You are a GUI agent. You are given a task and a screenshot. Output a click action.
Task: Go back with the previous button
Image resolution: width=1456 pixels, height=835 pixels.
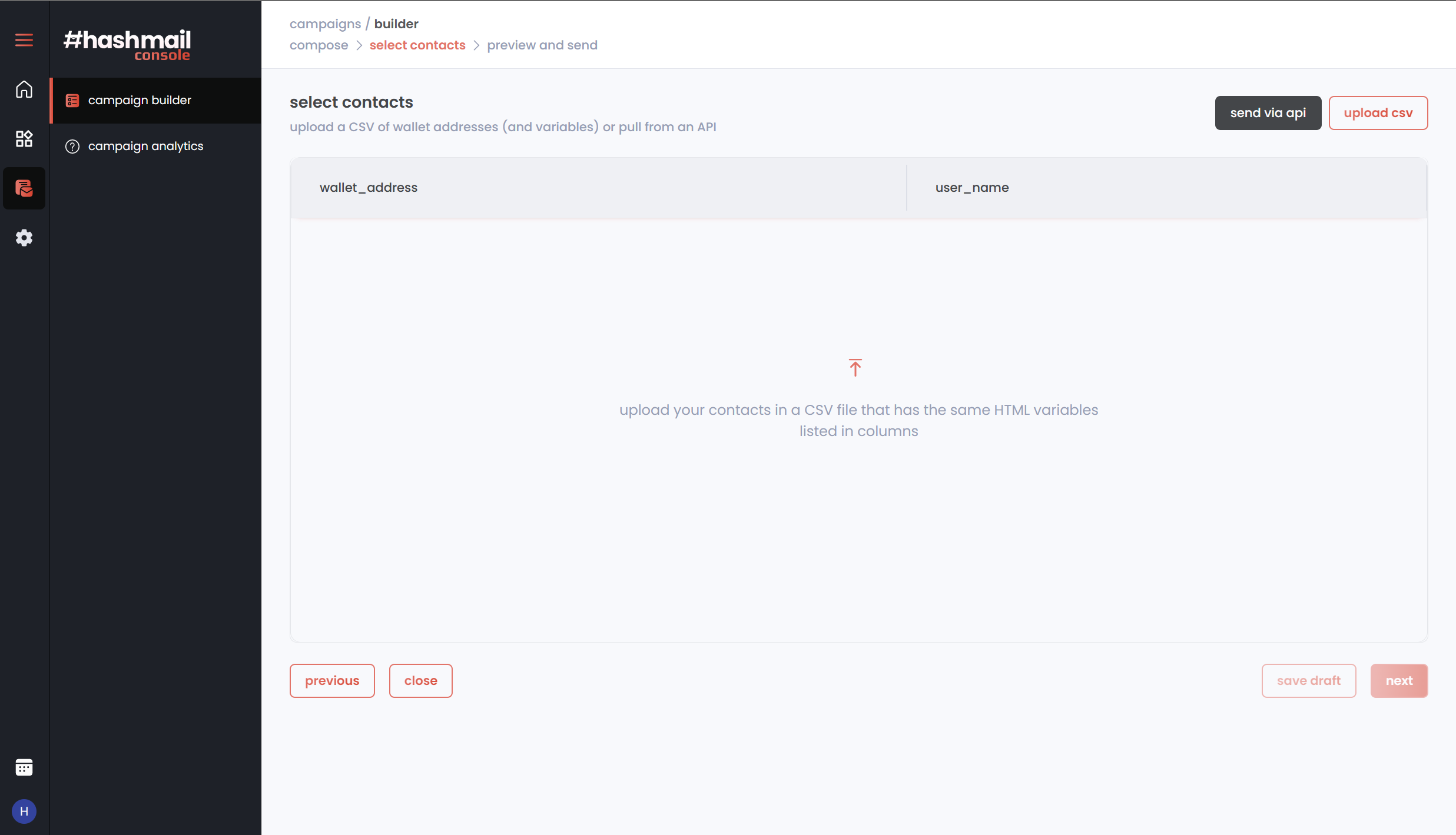click(332, 681)
